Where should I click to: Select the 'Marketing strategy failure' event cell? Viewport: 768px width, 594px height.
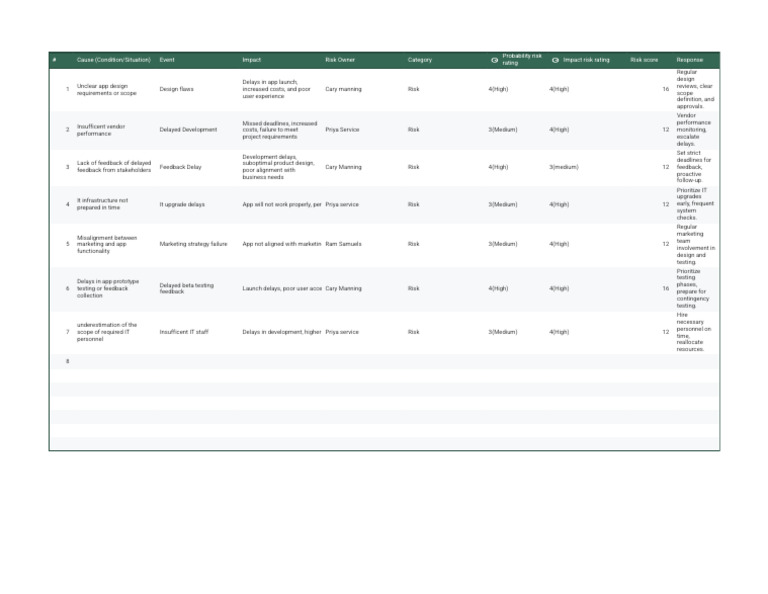[193, 244]
